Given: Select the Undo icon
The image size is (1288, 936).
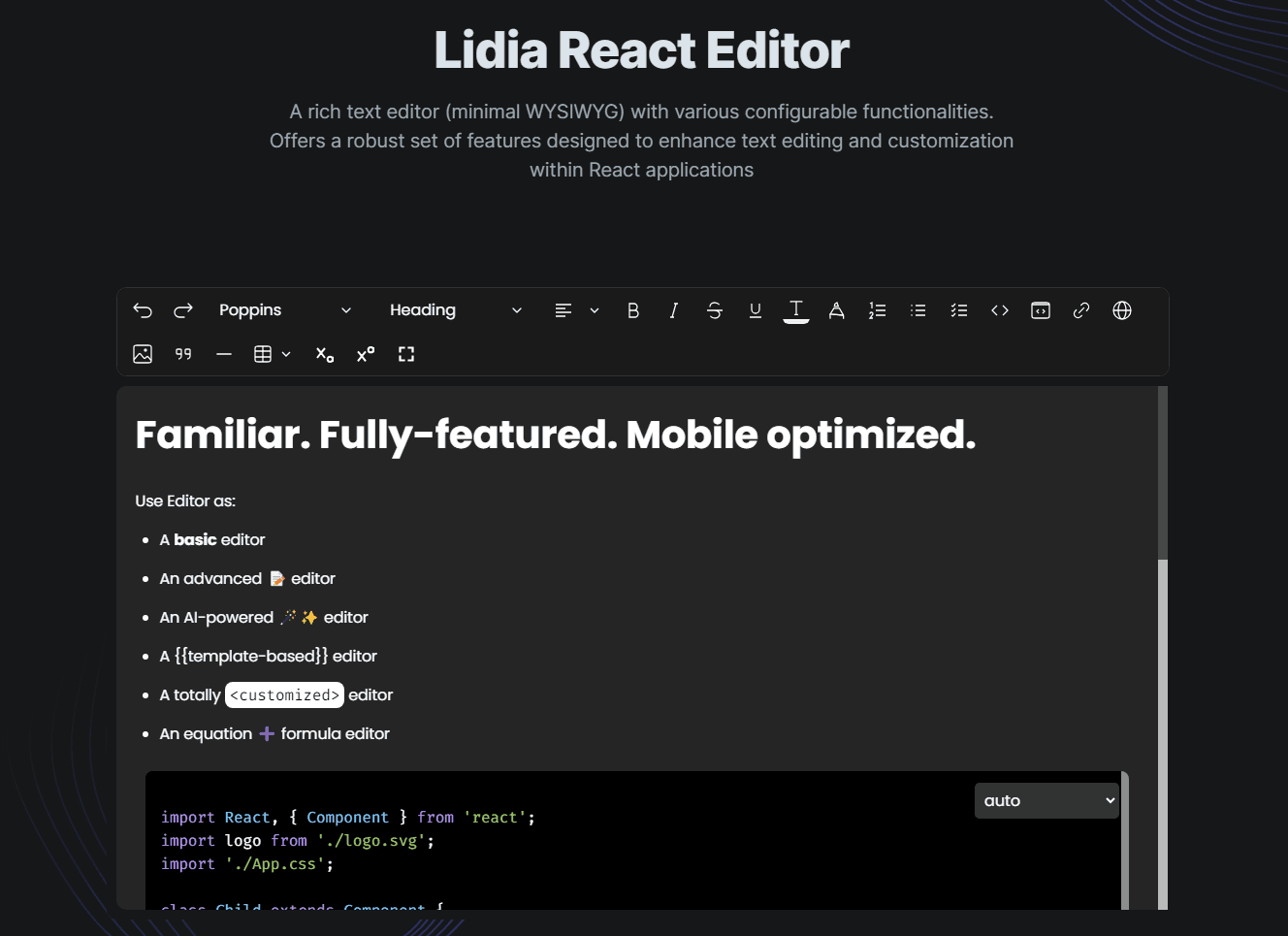Looking at the screenshot, I should 143,310.
